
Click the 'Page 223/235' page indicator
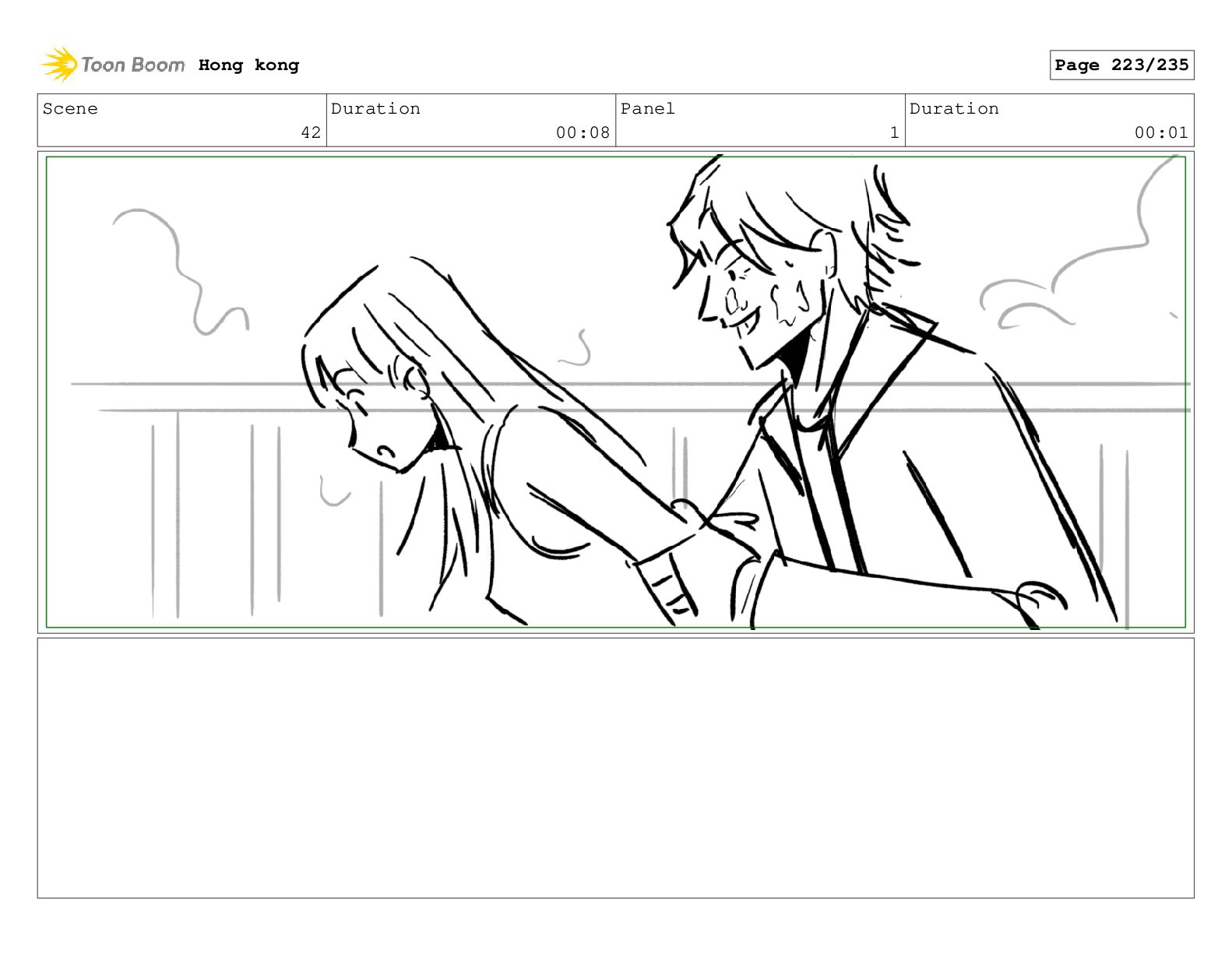[x=1121, y=65]
